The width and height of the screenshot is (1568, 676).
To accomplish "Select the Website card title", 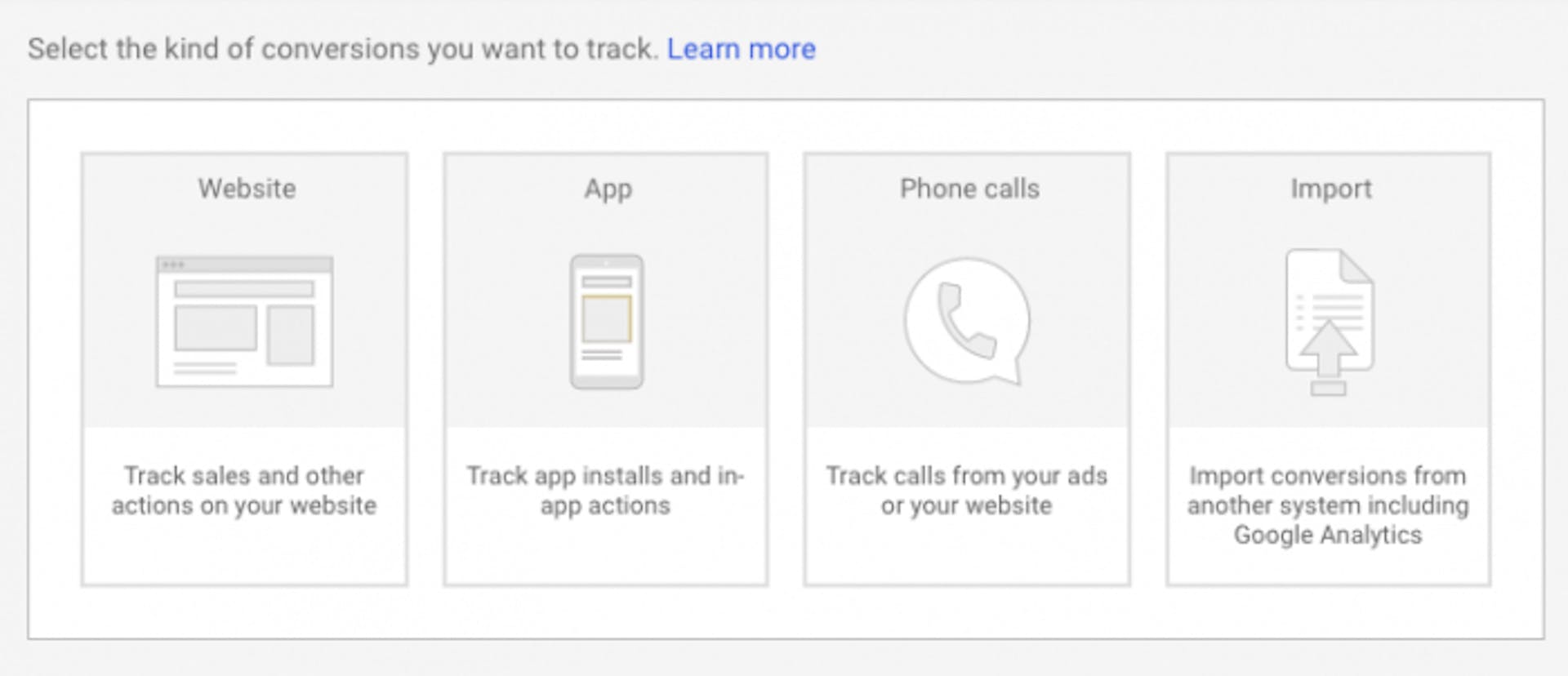I will pos(247,189).
